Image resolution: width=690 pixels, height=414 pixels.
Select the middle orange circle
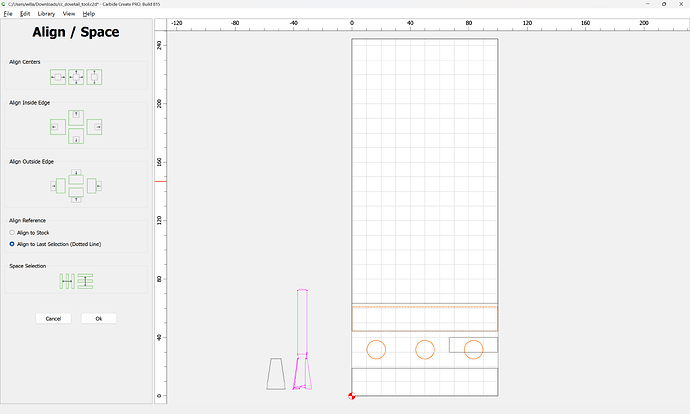425,350
